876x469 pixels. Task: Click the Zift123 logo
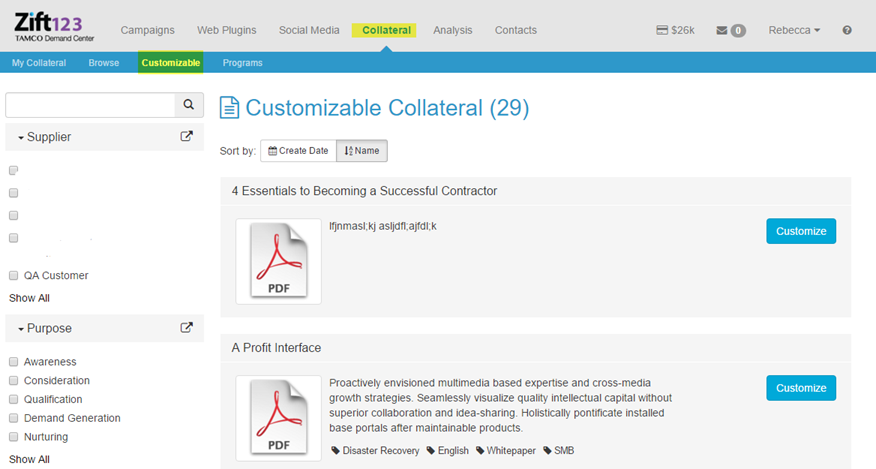point(49,26)
